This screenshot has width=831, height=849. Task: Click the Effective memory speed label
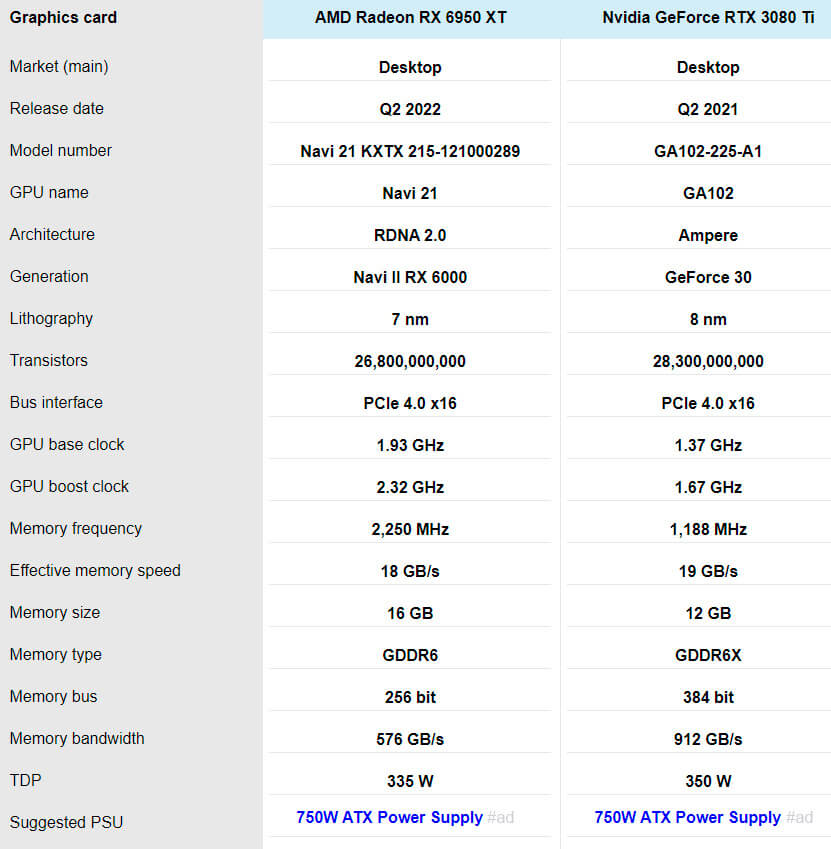click(x=95, y=570)
